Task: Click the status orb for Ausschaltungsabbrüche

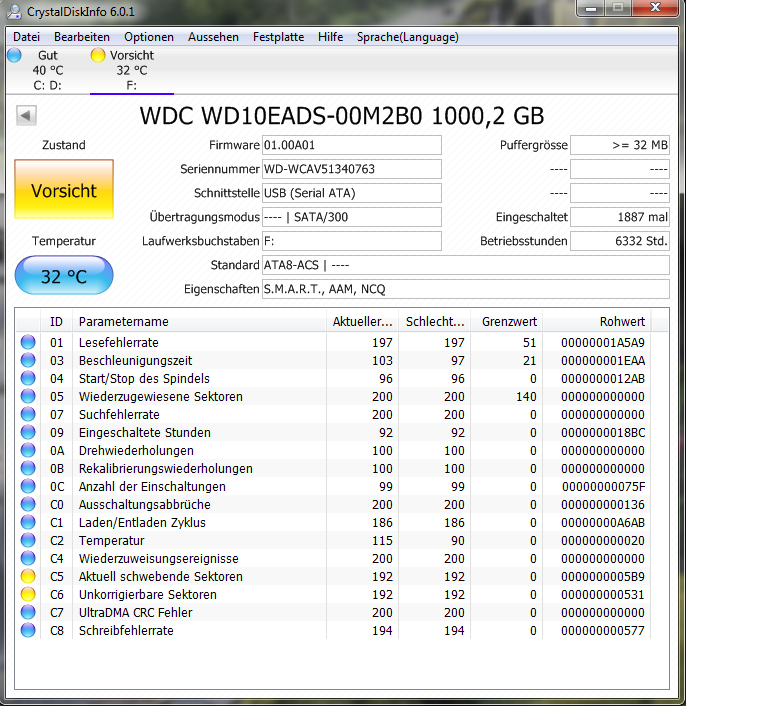Action: tap(28, 504)
